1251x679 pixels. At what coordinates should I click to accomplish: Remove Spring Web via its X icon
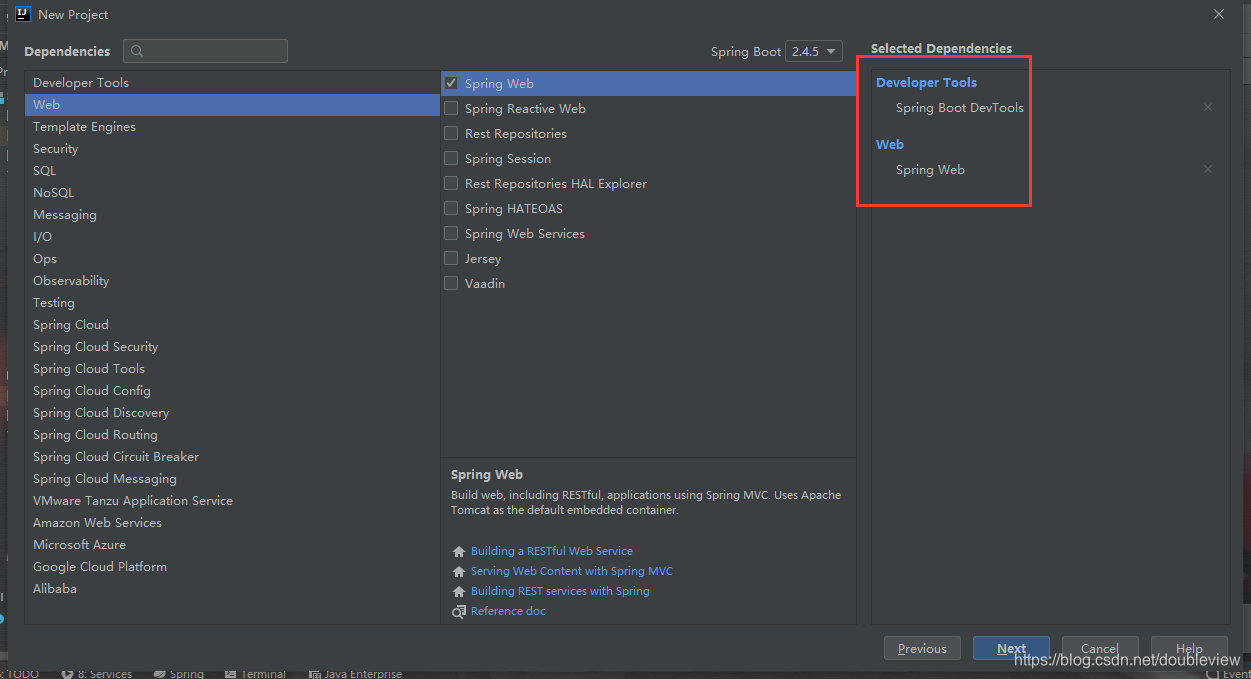[1207, 169]
